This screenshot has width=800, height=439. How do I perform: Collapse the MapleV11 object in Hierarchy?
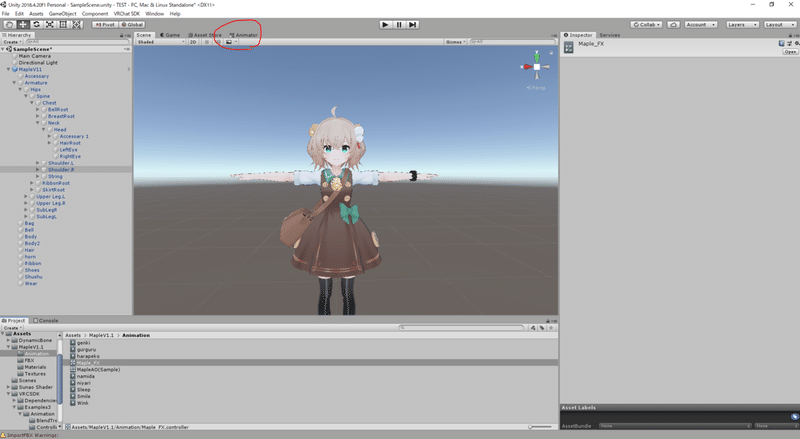click(9, 69)
